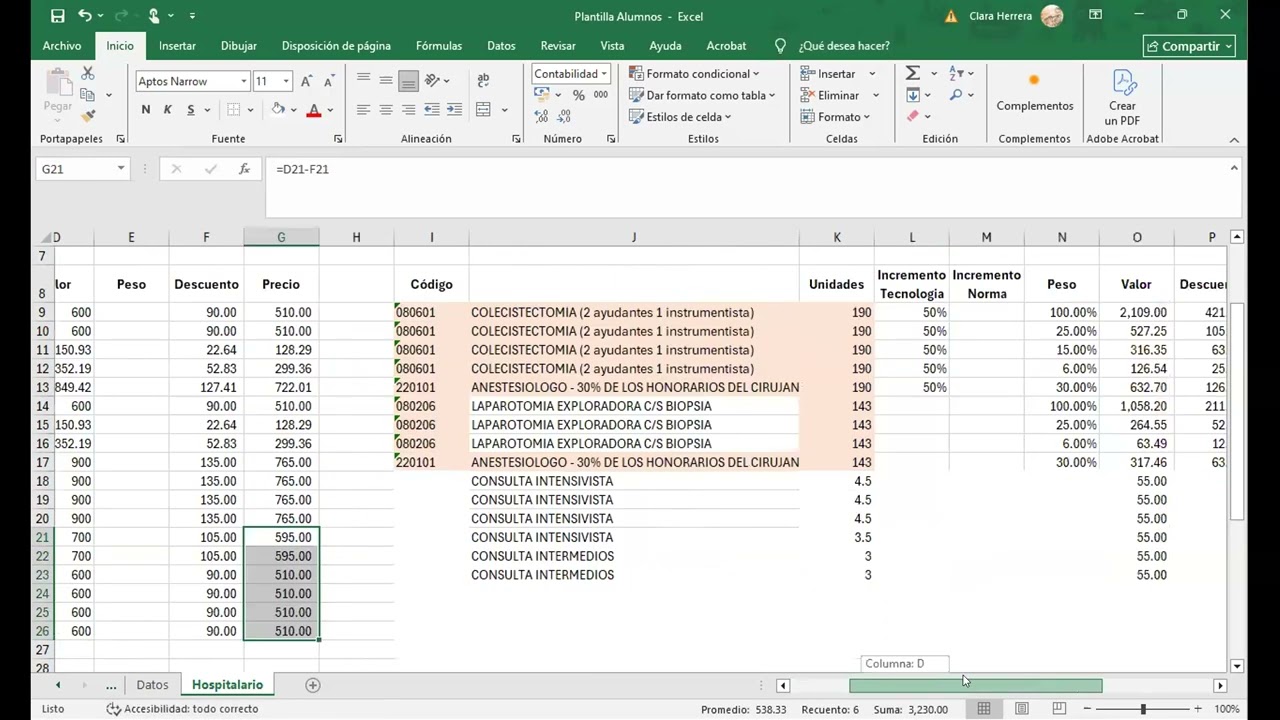Decrease decimal places
Viewport: 1280px width, 720px height.
[x=565, y=116]
